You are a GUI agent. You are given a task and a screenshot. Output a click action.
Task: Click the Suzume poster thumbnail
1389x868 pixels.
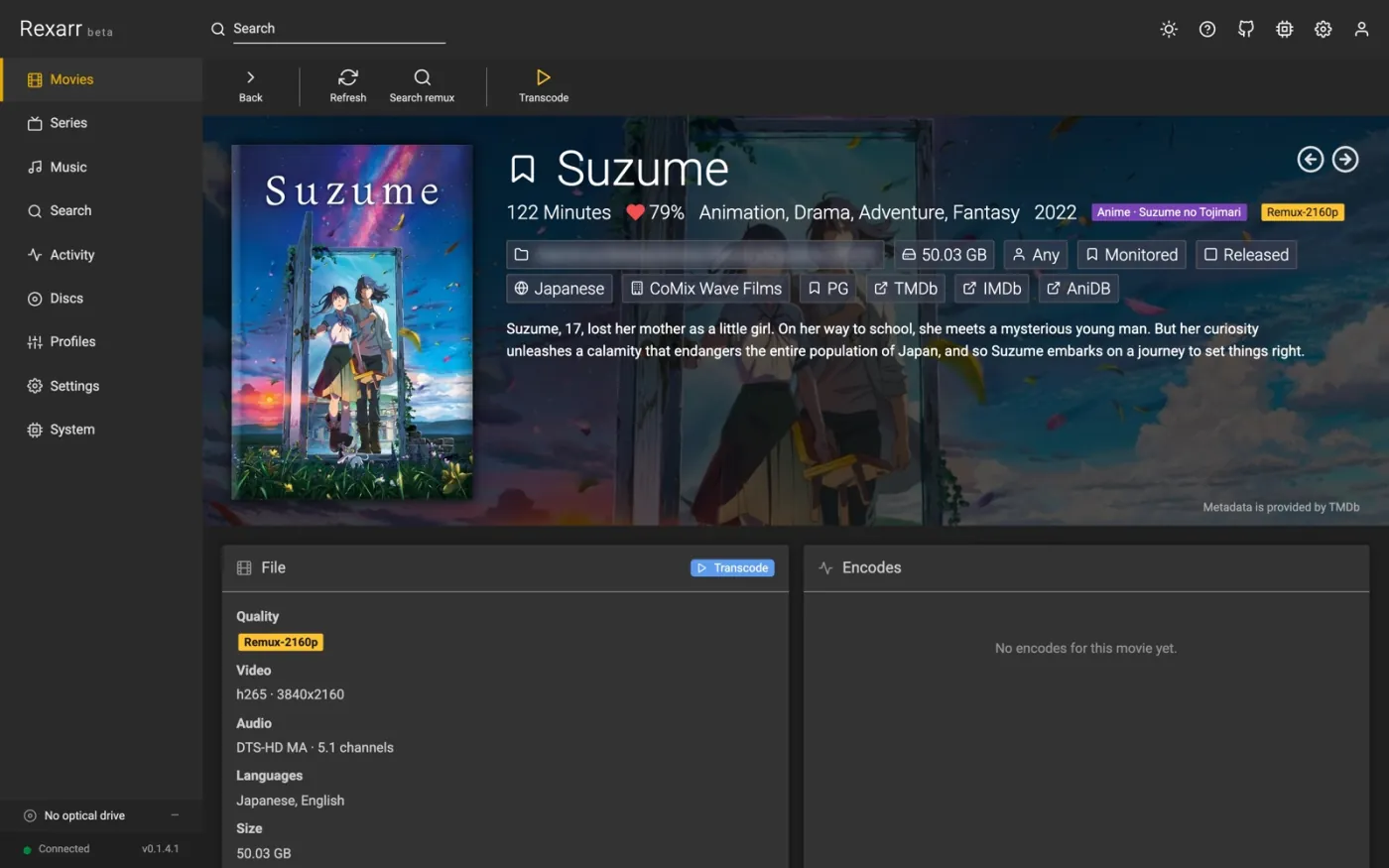click(x=352, y=322)
